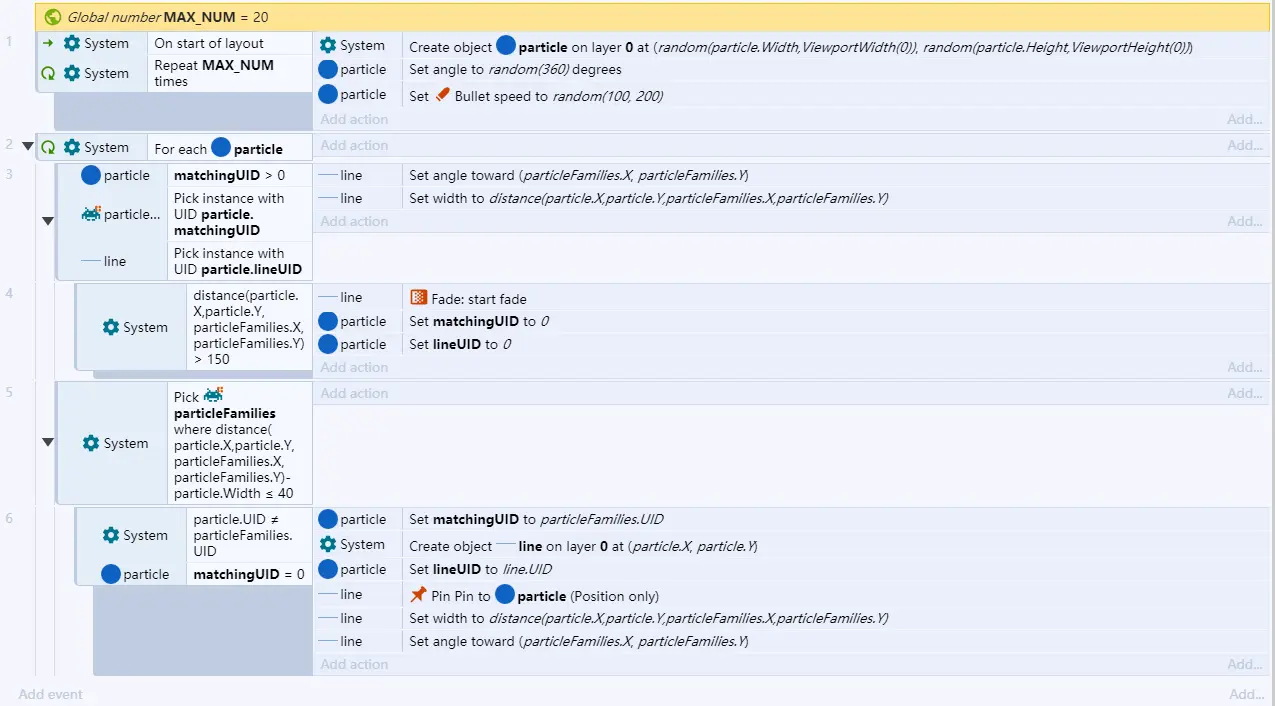
Task: Click Add action in the For each particle row
Action: click(x=354, y=145)
